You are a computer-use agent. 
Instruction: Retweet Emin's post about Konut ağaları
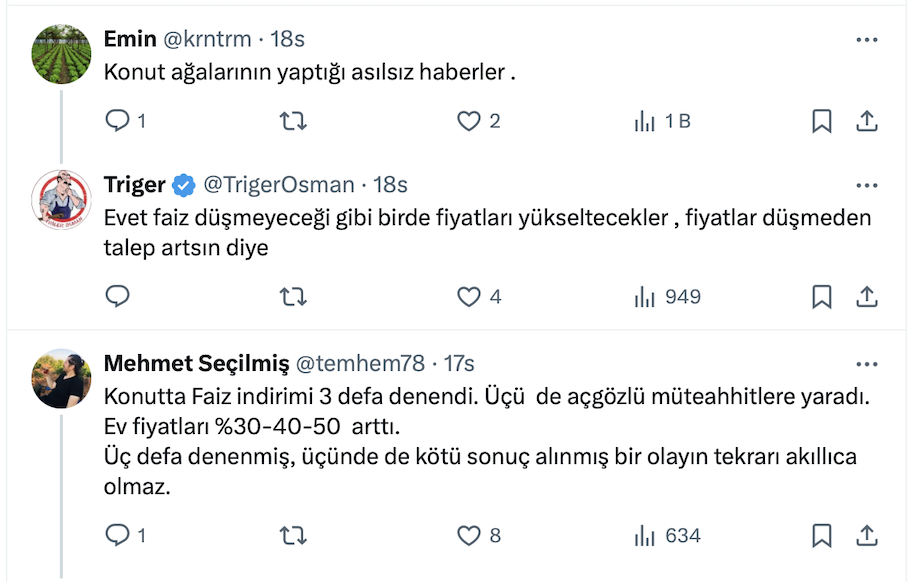pyautogui.click(x=293, y=121)
